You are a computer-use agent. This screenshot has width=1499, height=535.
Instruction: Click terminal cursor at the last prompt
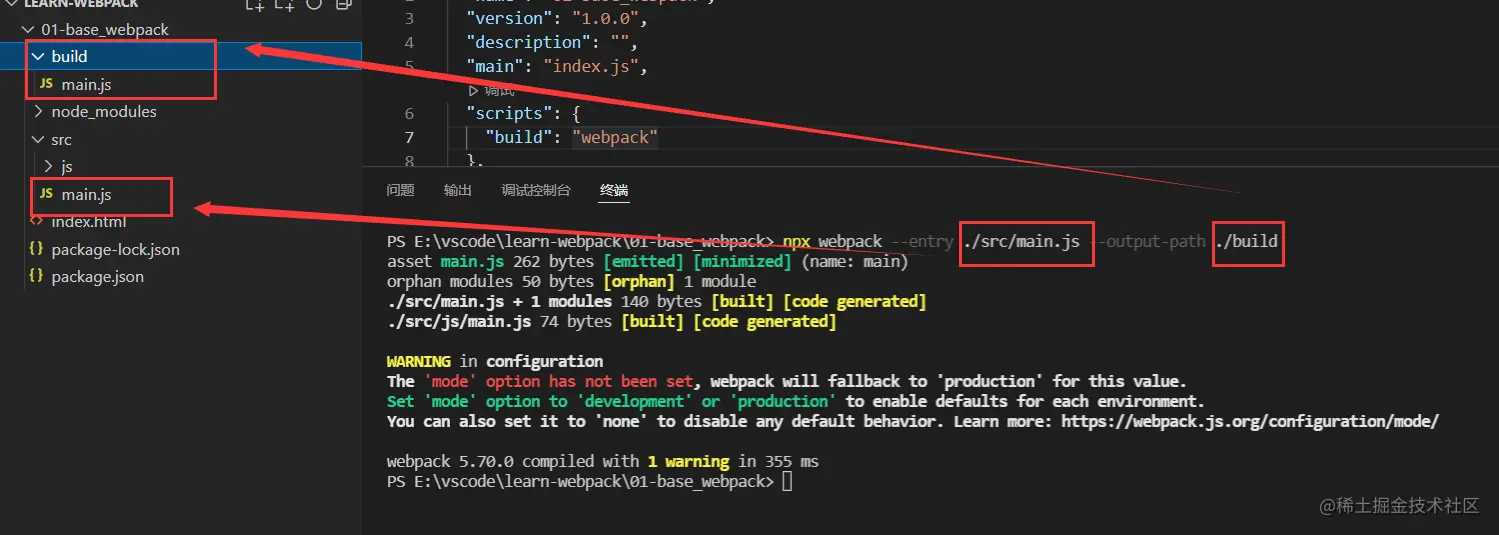pos(787,481)
